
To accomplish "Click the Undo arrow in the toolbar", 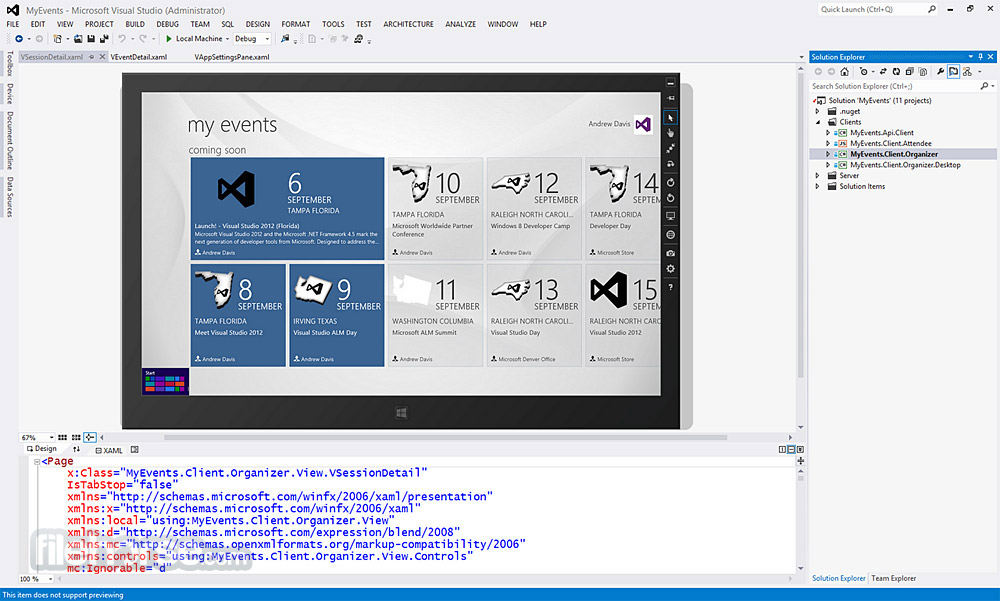I will (x=122, y=39).
